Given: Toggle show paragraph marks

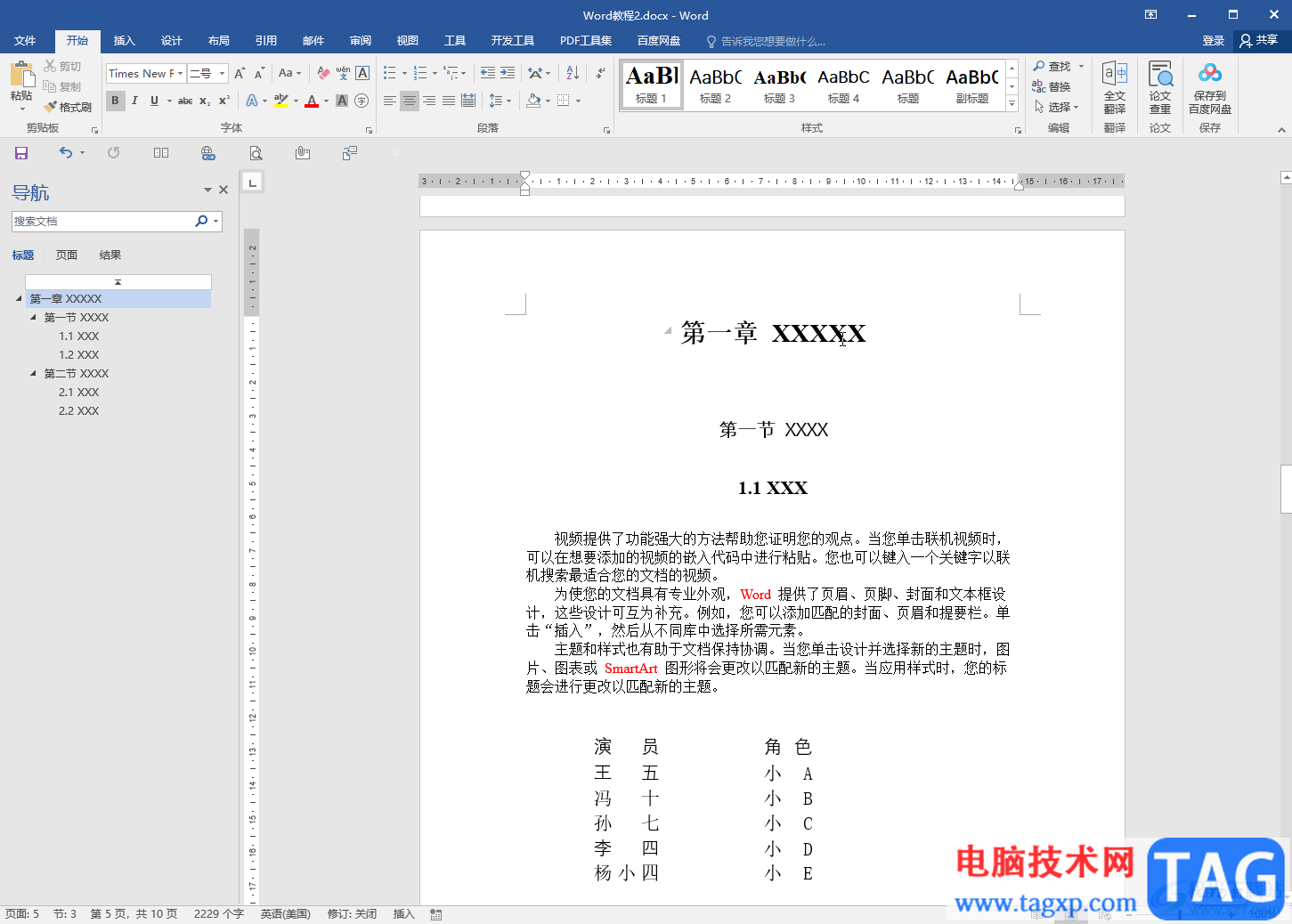Looking at the screenshot, I should 600,73.
